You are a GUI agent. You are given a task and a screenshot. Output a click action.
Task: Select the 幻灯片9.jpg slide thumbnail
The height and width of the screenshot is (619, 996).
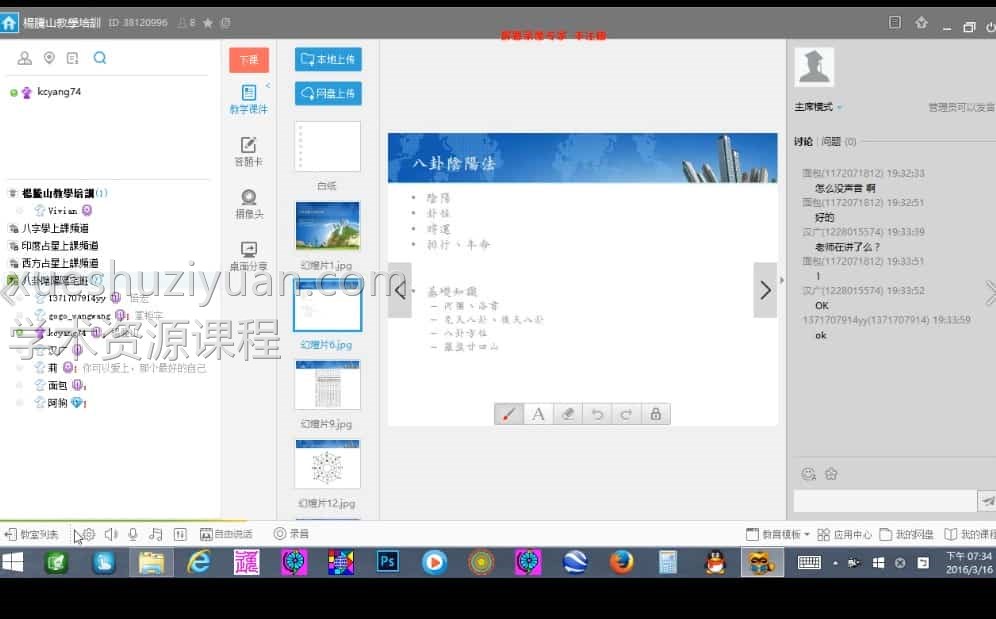(x=326, y=384)
